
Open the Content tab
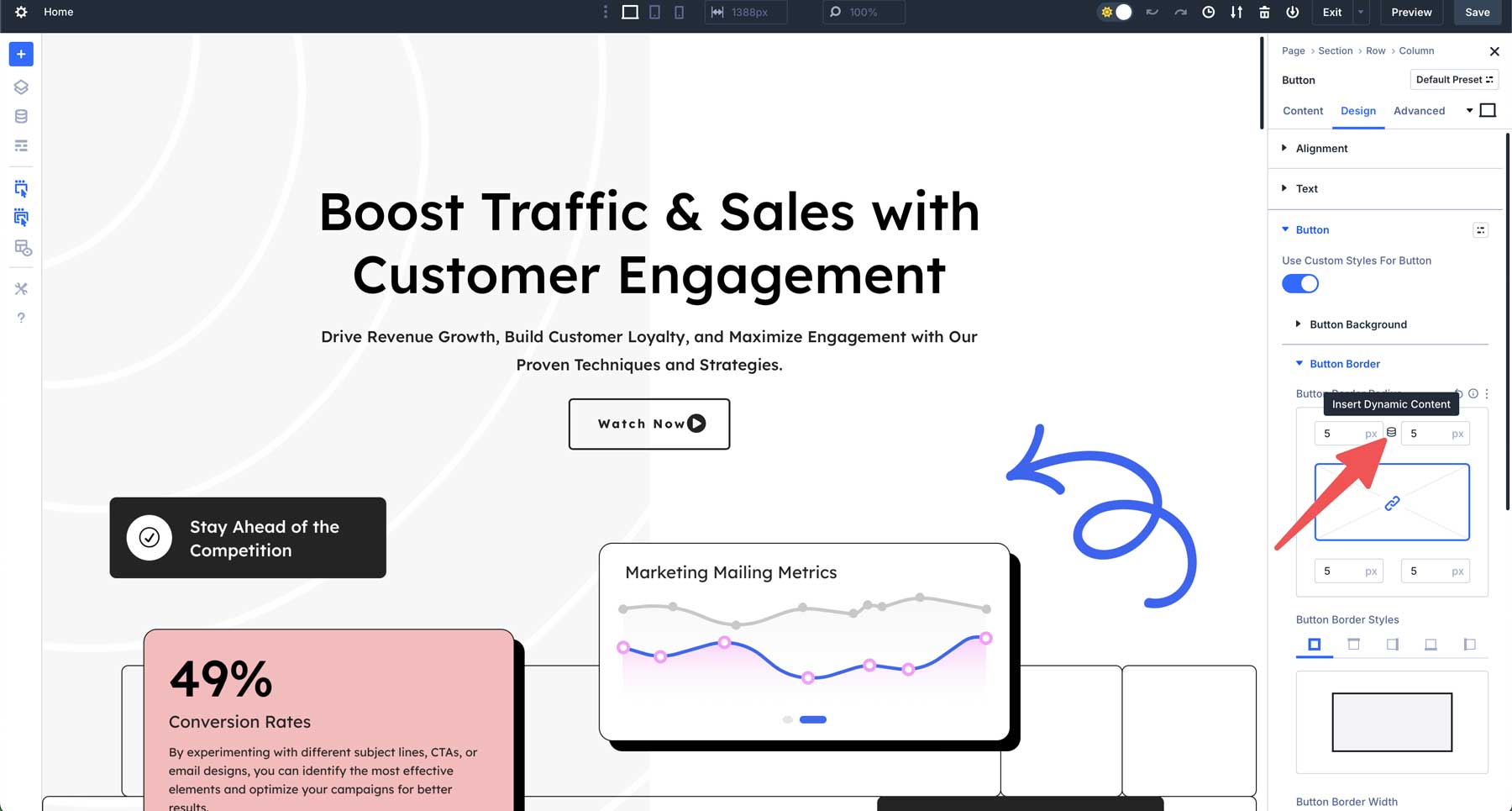(x=1303, y=110)
